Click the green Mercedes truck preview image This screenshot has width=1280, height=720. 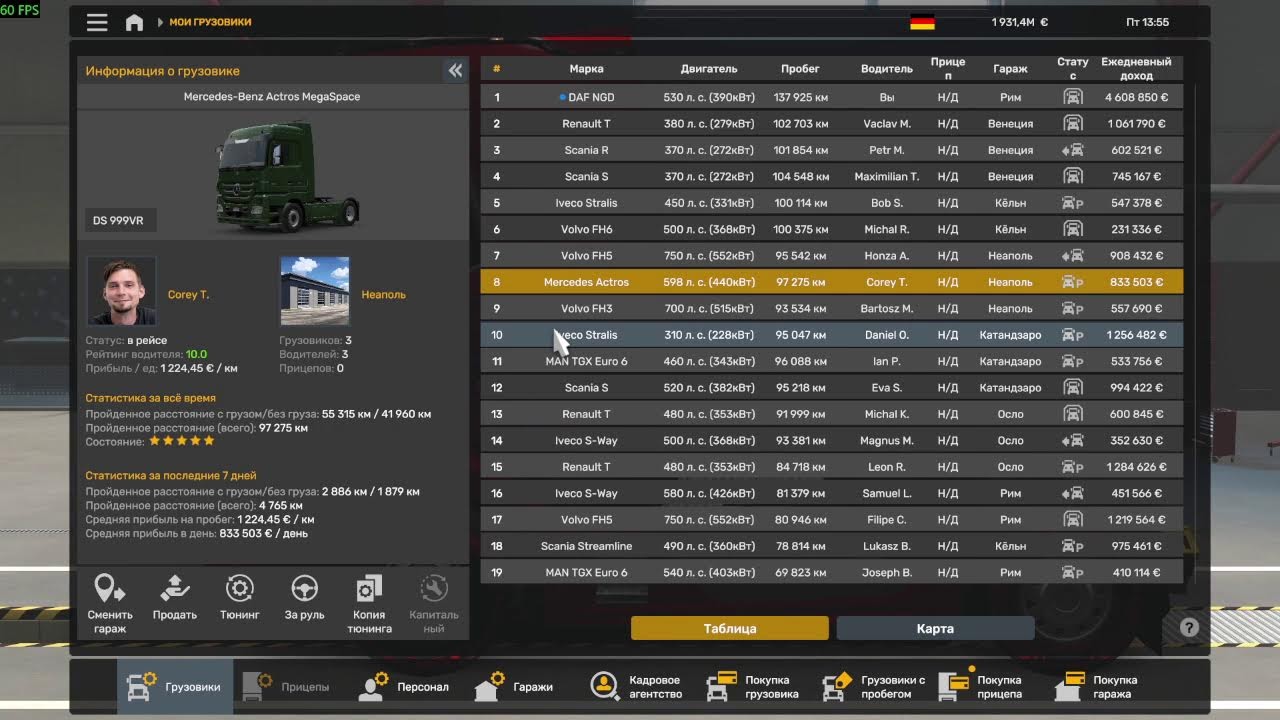(286, 176)
